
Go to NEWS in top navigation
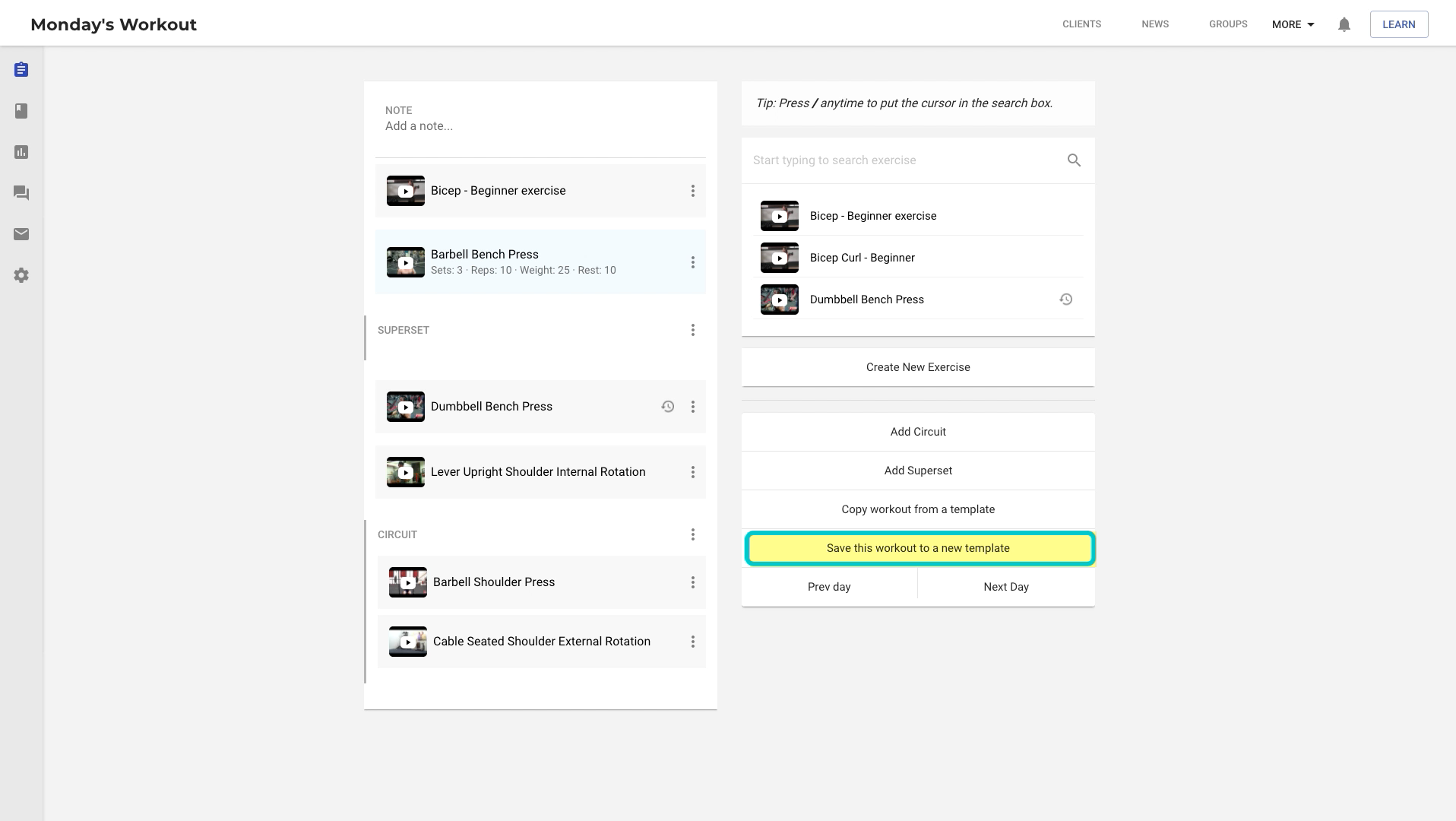tap(1155, 24)
